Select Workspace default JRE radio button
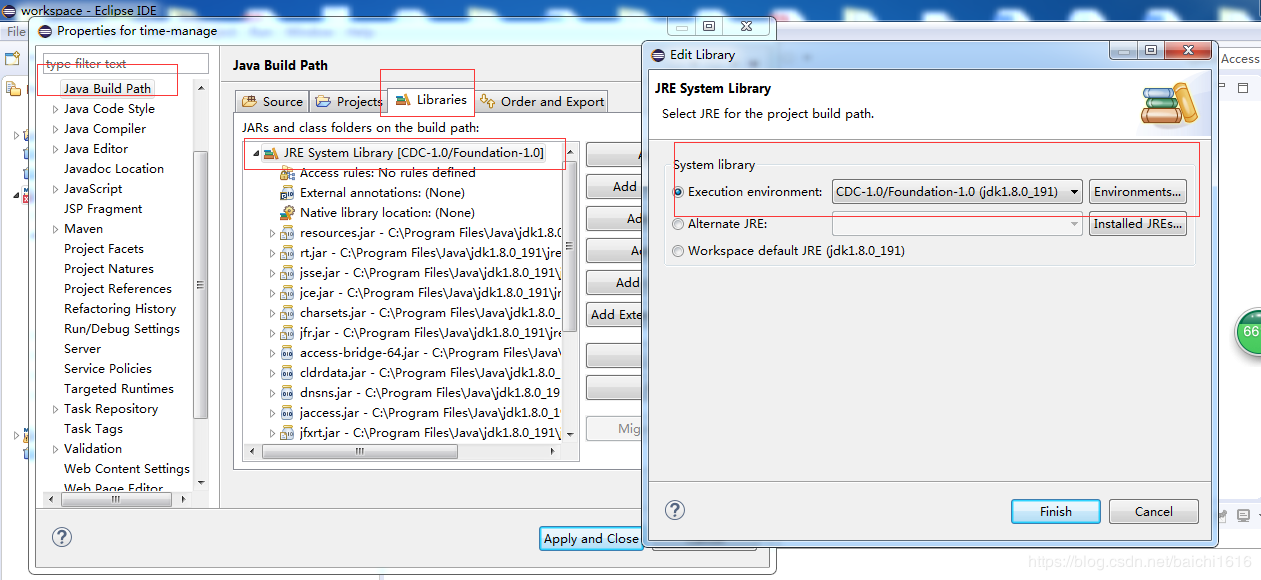The height and width of the screenshot is (580, 1261). (x=679, y=251)
